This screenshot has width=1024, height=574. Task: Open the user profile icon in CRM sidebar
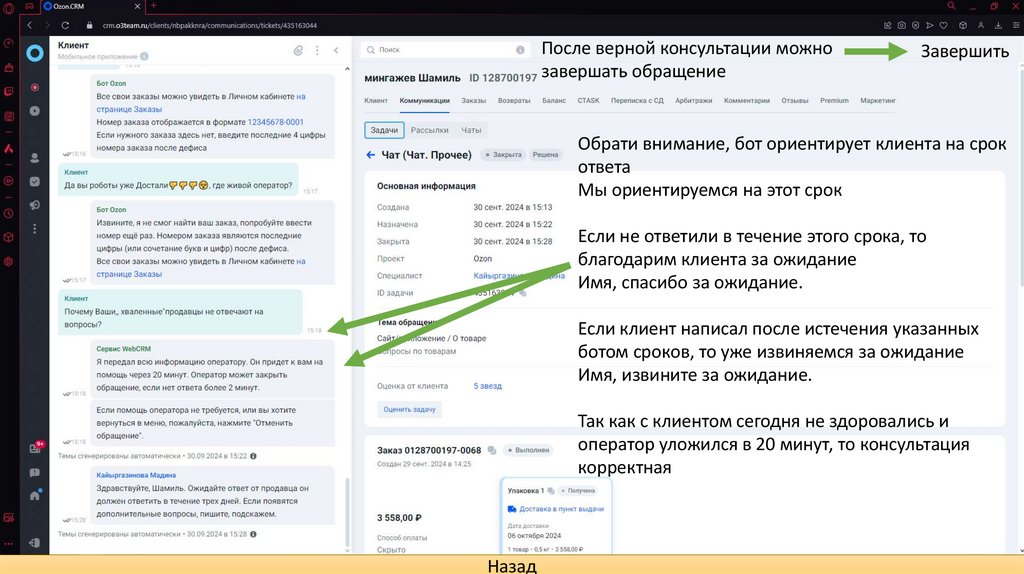[x=35, y=158]
